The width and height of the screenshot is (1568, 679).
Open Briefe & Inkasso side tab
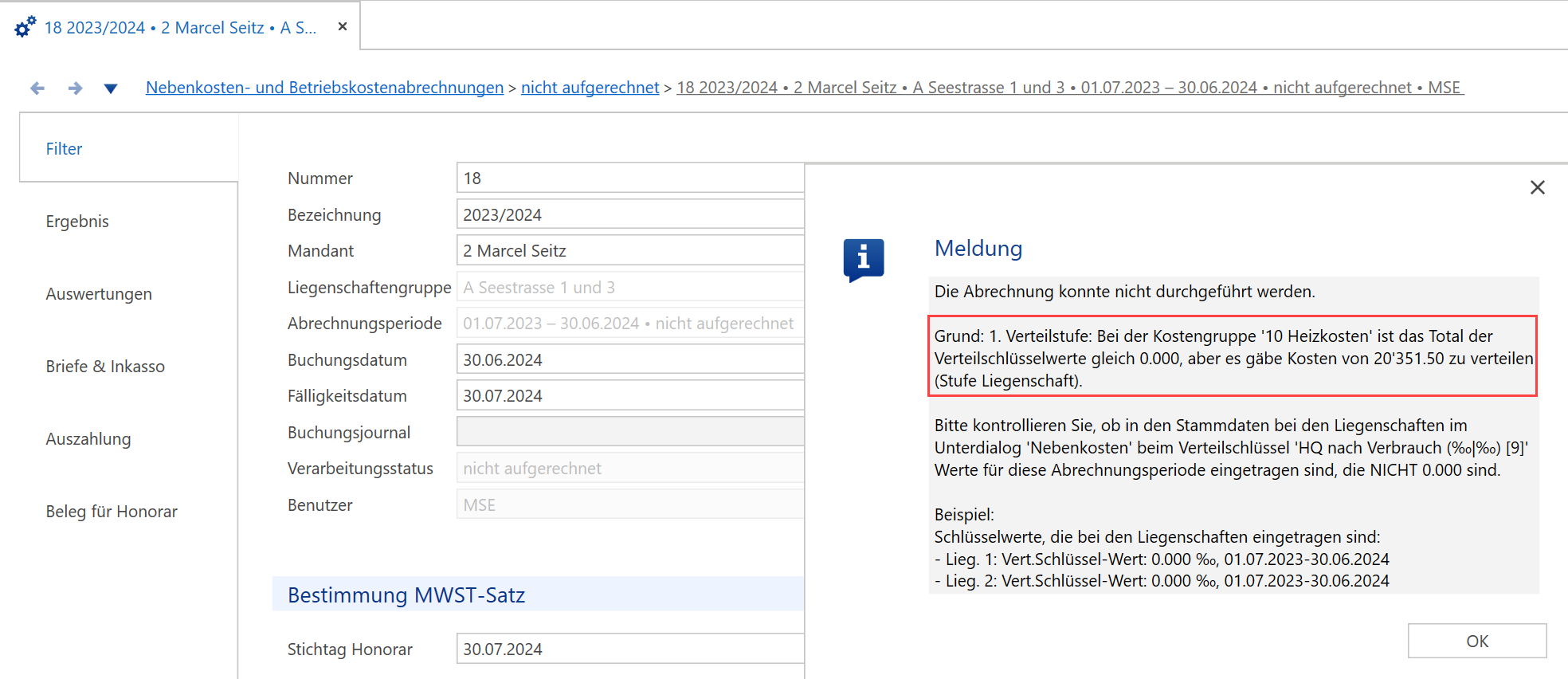105,366
